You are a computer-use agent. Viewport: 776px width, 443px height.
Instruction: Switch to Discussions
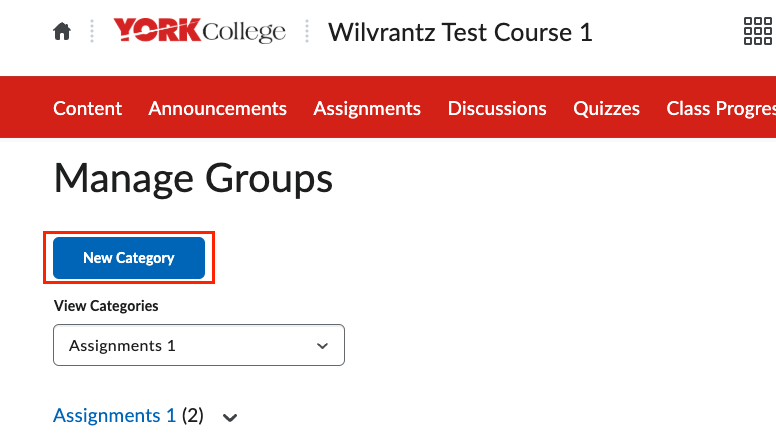click(497, 108)
